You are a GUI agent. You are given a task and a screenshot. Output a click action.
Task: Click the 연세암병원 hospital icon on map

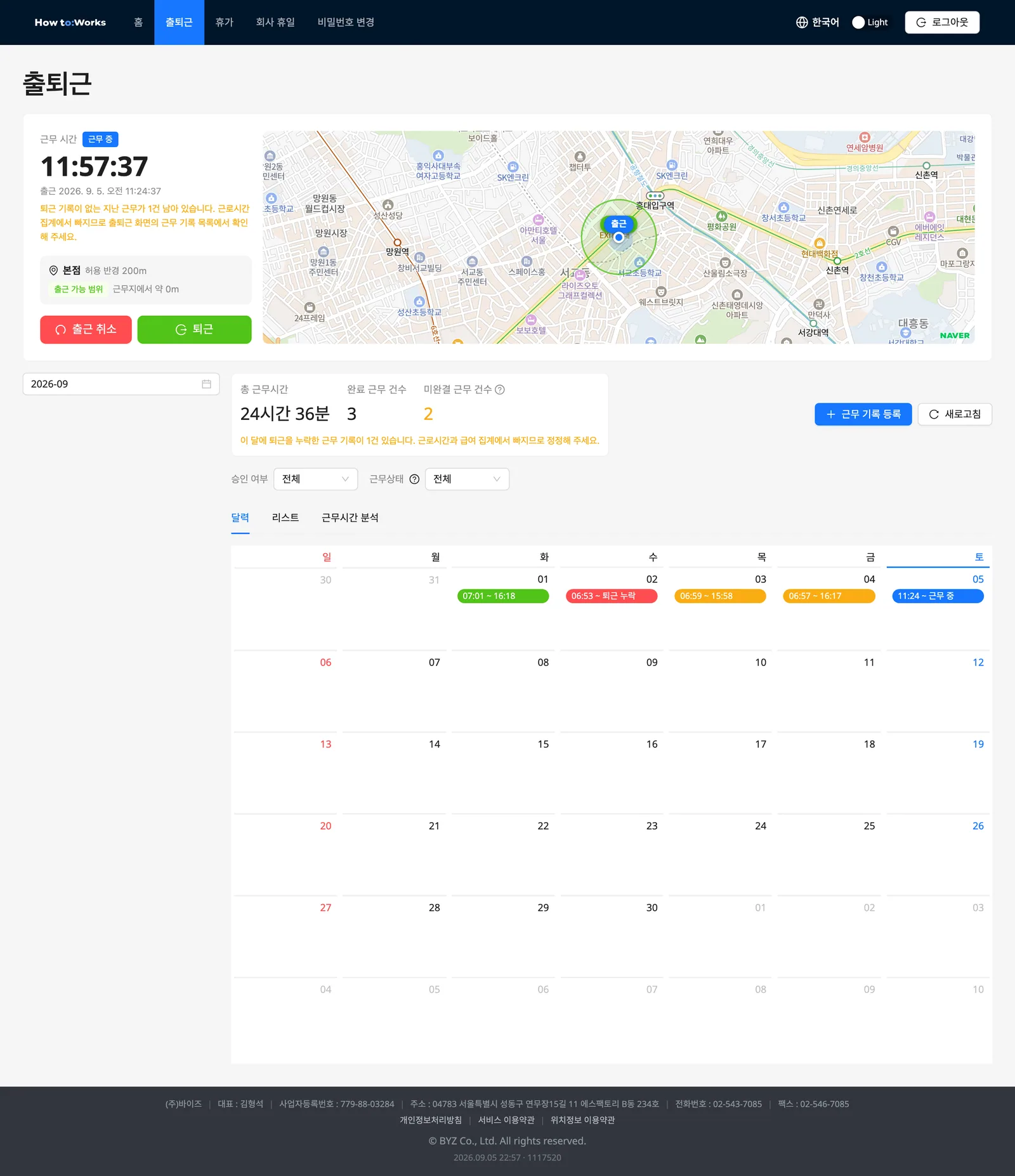coord(864,137)
